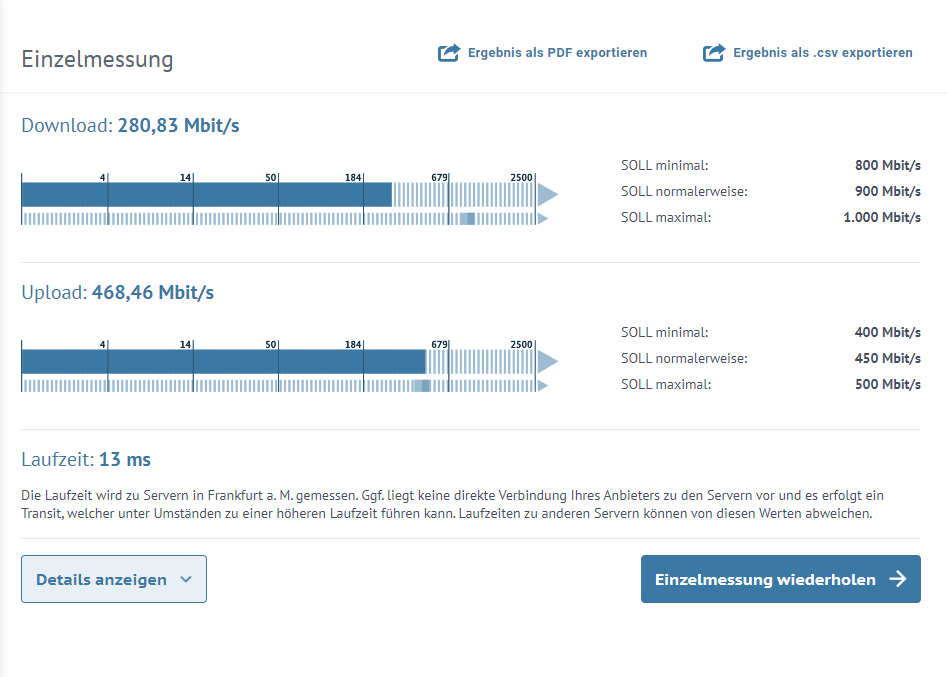Image resolution: width=947 pixels, height=677 pixels.
Task: Open the Details anzeigen section
Action: [102, 579]
